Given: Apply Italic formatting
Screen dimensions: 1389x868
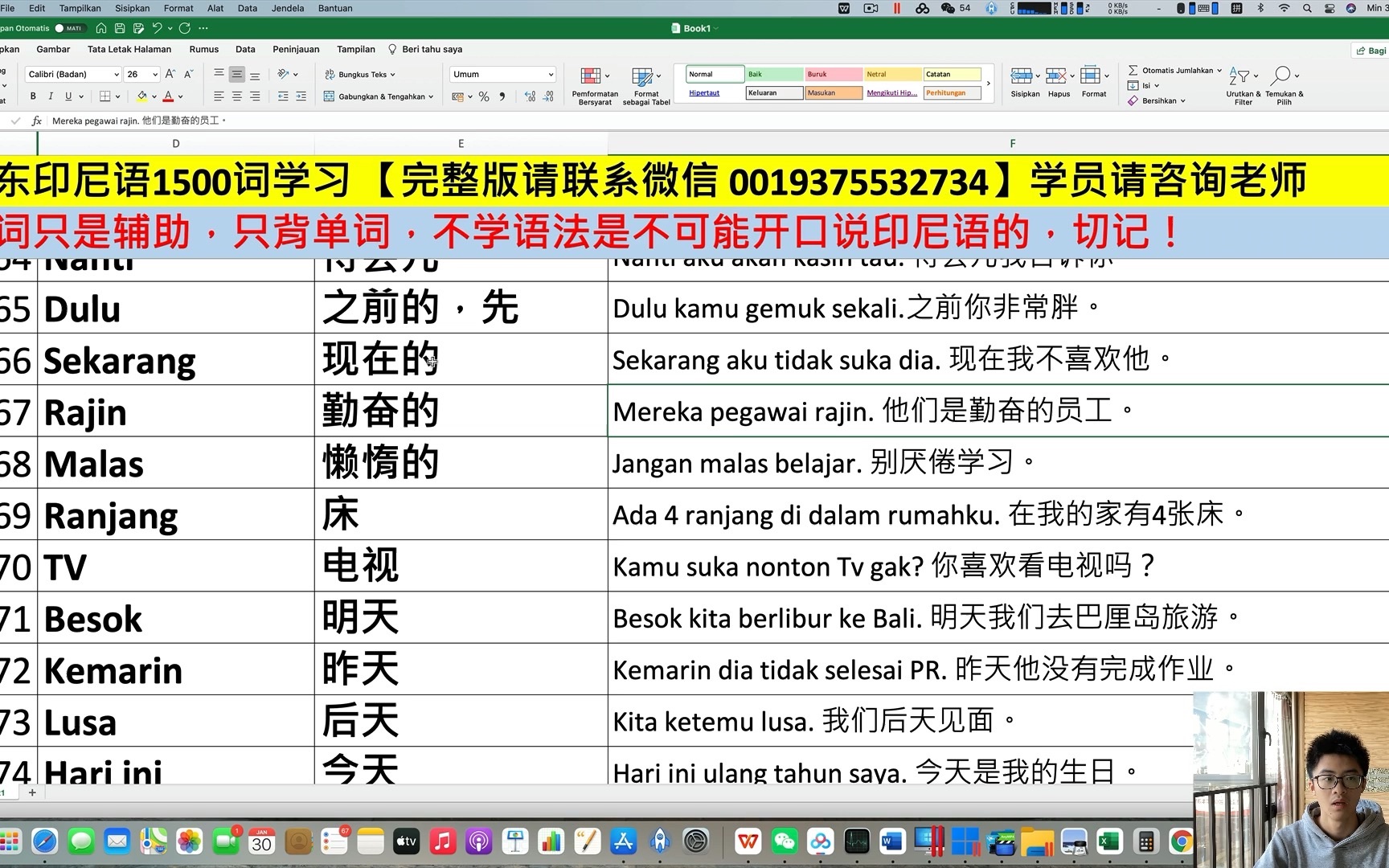Looking at the screenshot, I should [x=51, y=96].
